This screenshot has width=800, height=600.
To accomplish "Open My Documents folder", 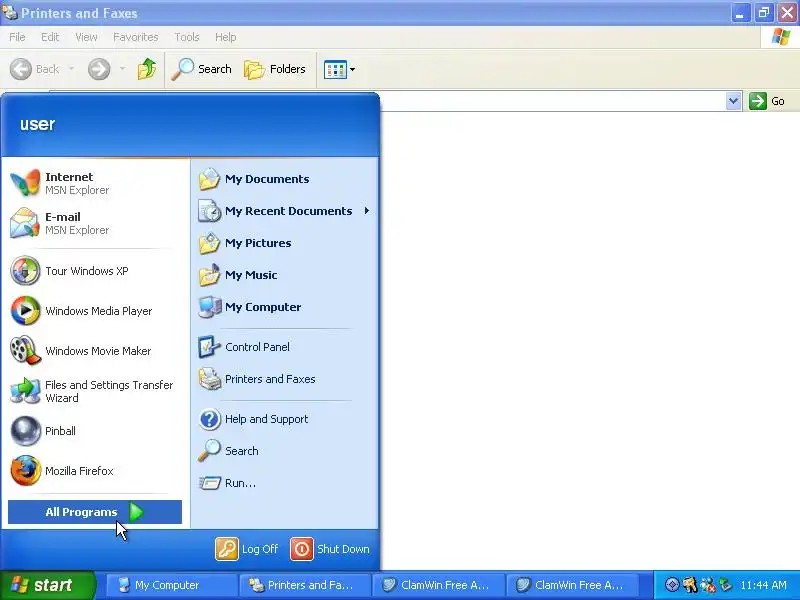I will point(285,179).
